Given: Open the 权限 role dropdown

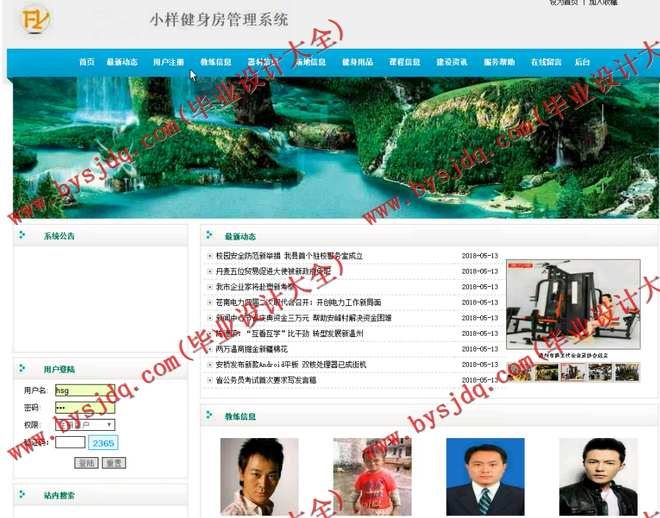Looking at the screenshot, I should pyautogui.click(x=85, y=425).
